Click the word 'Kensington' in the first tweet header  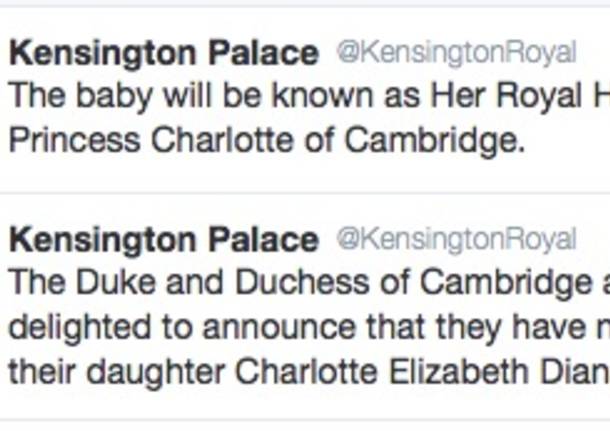click(103, 54)
